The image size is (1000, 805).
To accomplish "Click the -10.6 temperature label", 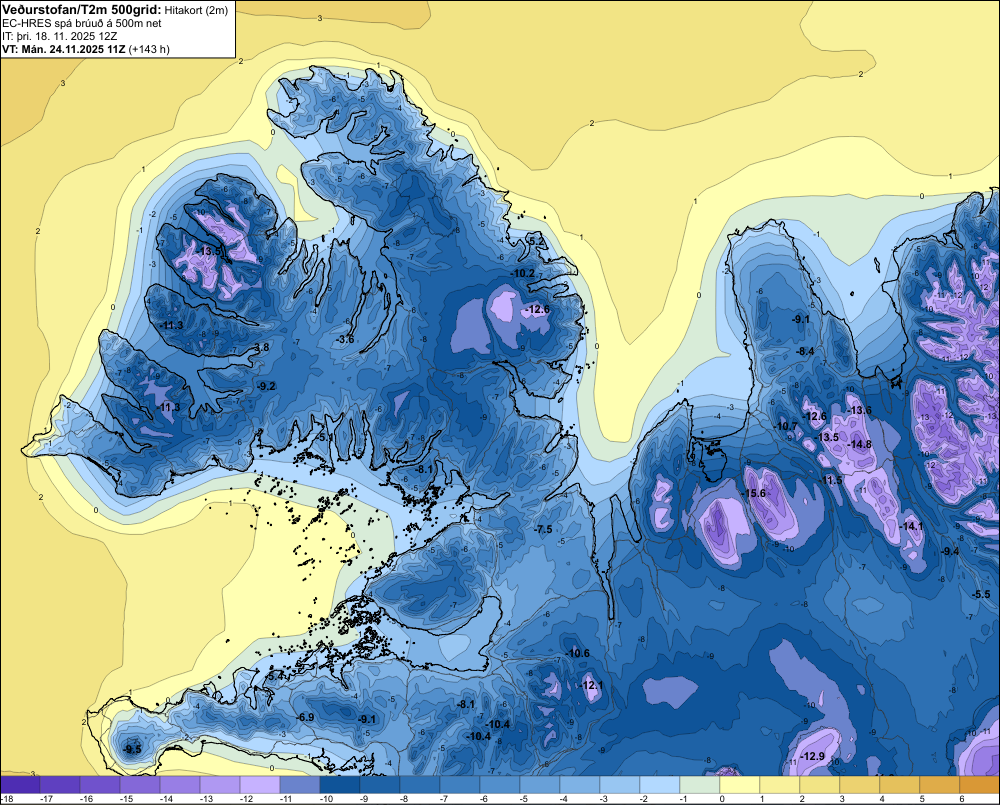I will (x=578, y=653).
